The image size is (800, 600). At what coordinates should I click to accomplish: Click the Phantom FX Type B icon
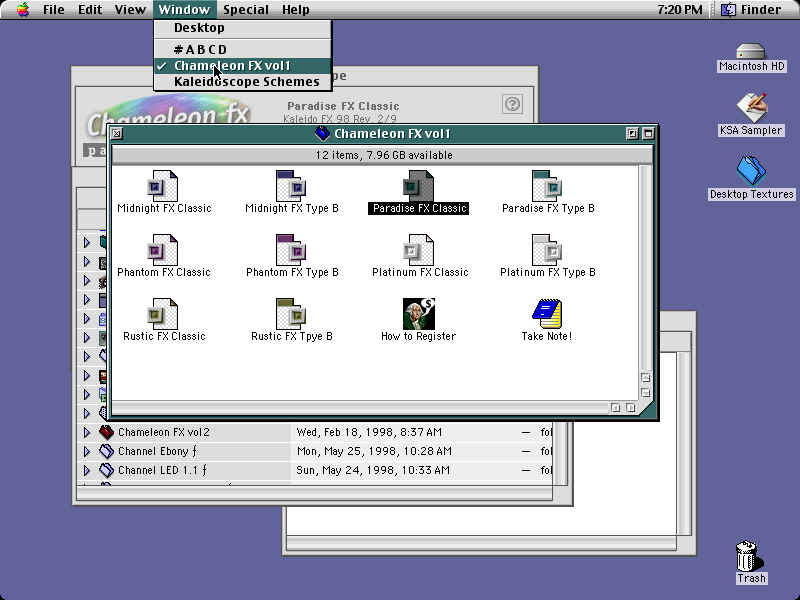click(291, 250)
